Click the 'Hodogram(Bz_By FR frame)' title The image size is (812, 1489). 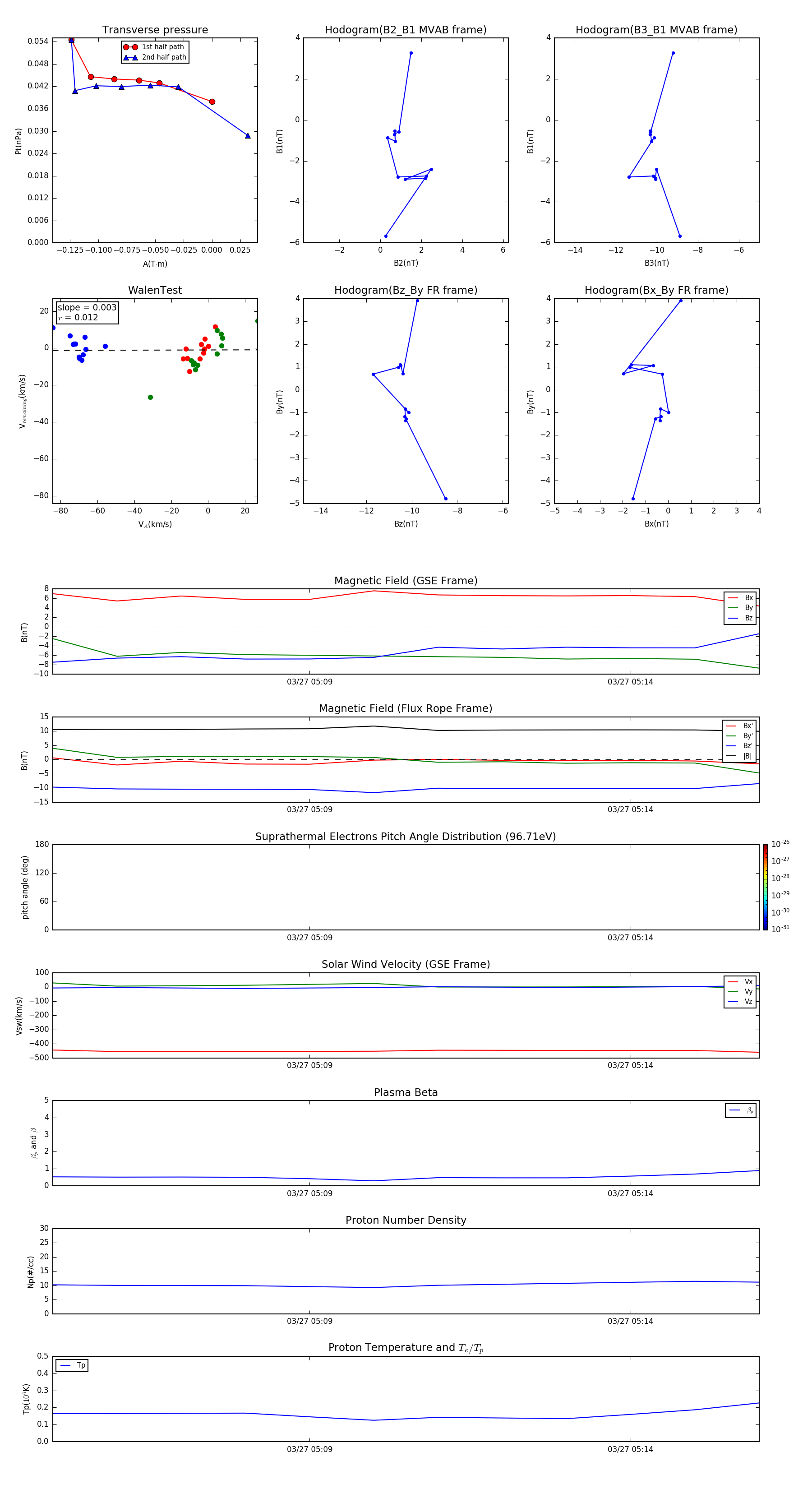[406, 290]
